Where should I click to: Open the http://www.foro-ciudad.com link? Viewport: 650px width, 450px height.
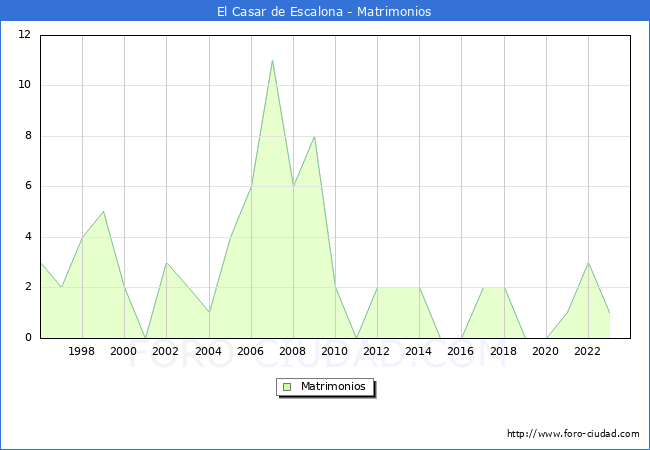pos(573,434)
